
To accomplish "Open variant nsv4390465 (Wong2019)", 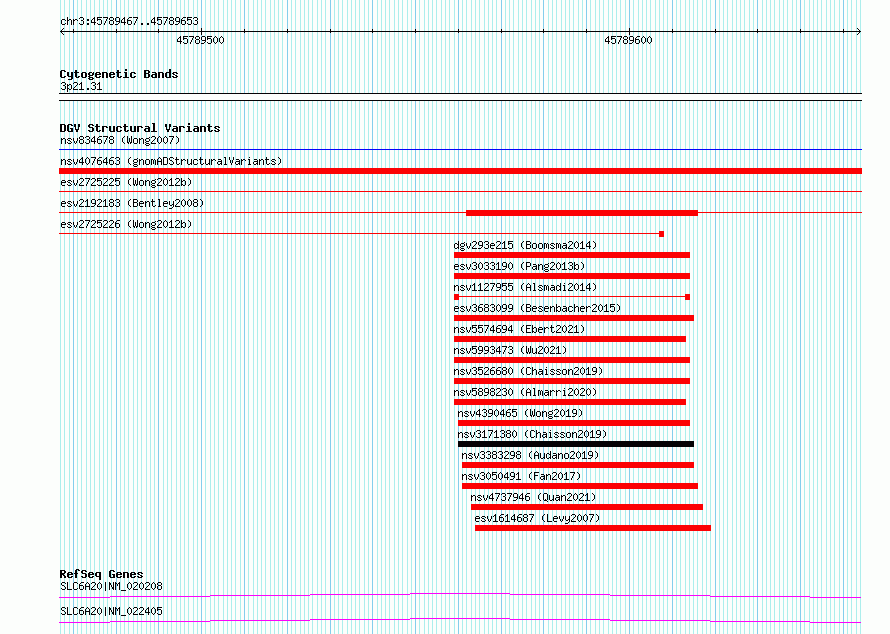I will [x=520, y=413].
